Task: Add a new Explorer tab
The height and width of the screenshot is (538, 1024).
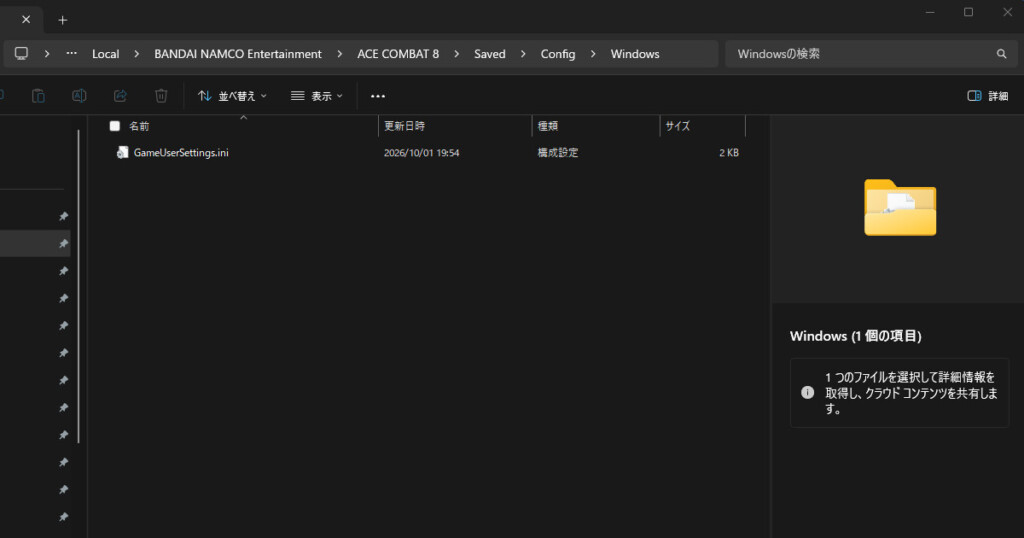Action: [x=63, y=20]
